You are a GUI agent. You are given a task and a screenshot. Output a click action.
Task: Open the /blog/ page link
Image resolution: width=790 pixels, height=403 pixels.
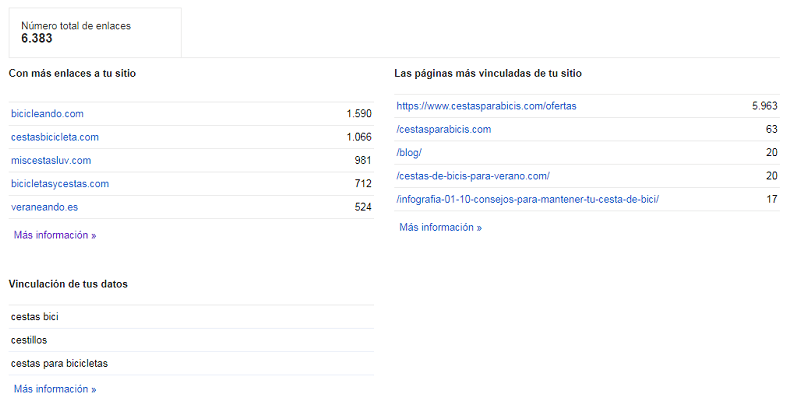[409, 152]
